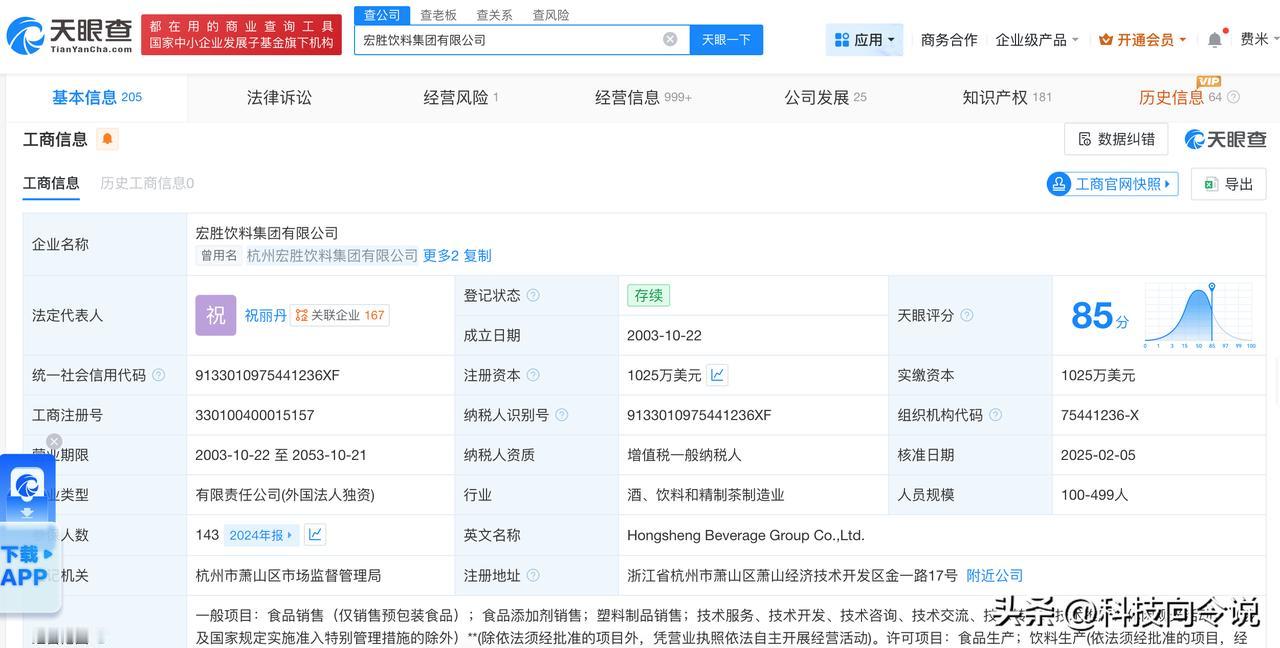
Task: Click the 天眼评分 distribution curve chart
Action: point(1200,316)
